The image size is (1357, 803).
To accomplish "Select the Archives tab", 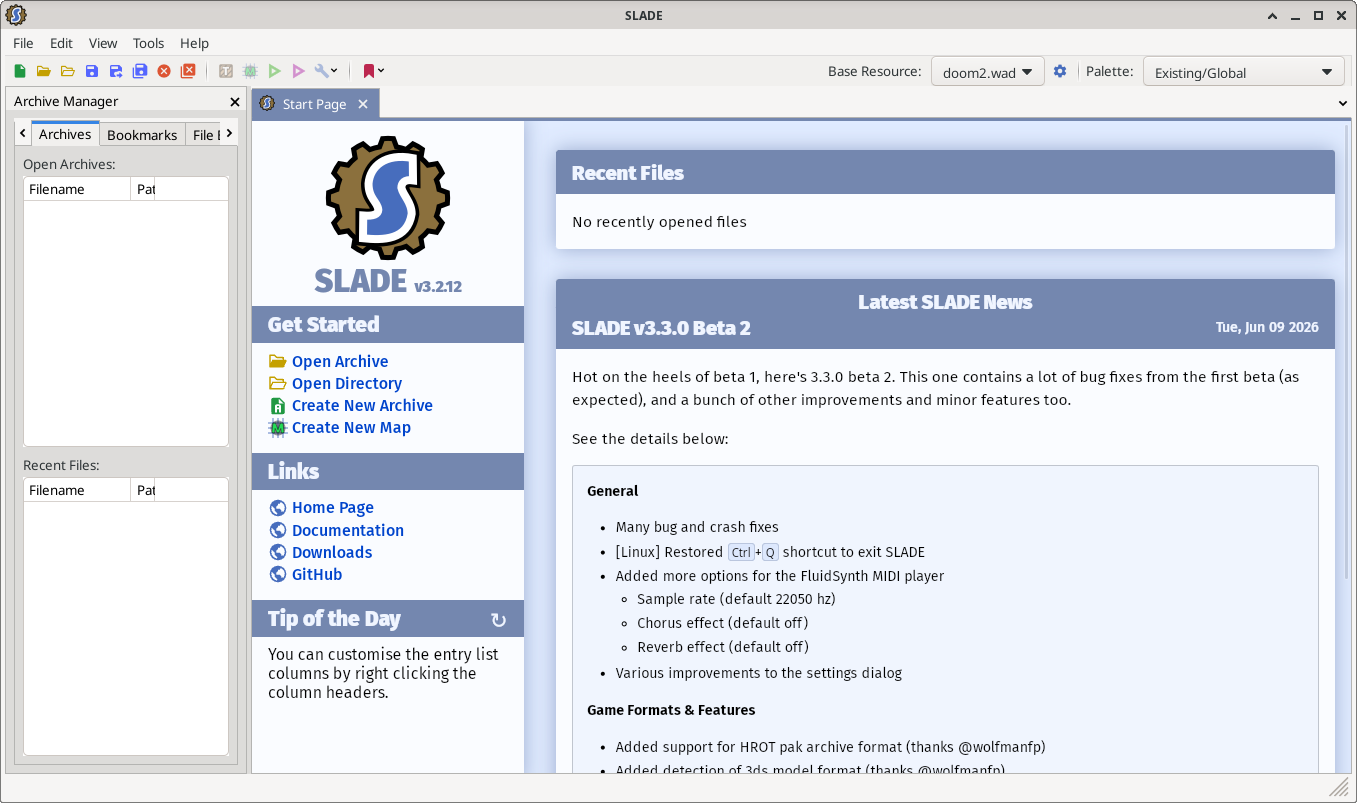I will coord(65,134).
